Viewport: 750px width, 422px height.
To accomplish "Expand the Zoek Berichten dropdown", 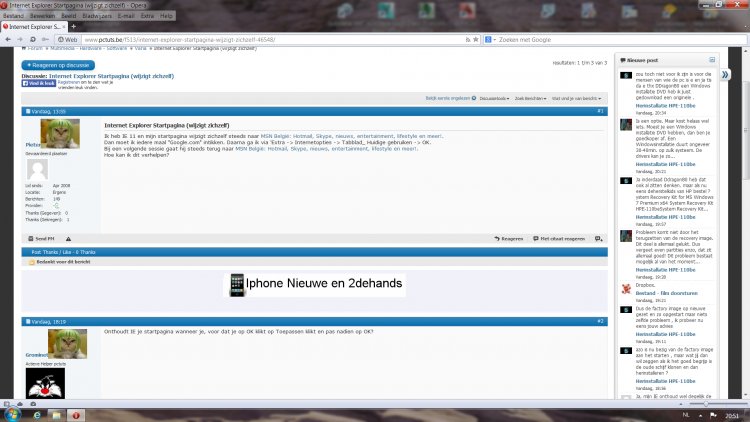I will tap(530, 99).
